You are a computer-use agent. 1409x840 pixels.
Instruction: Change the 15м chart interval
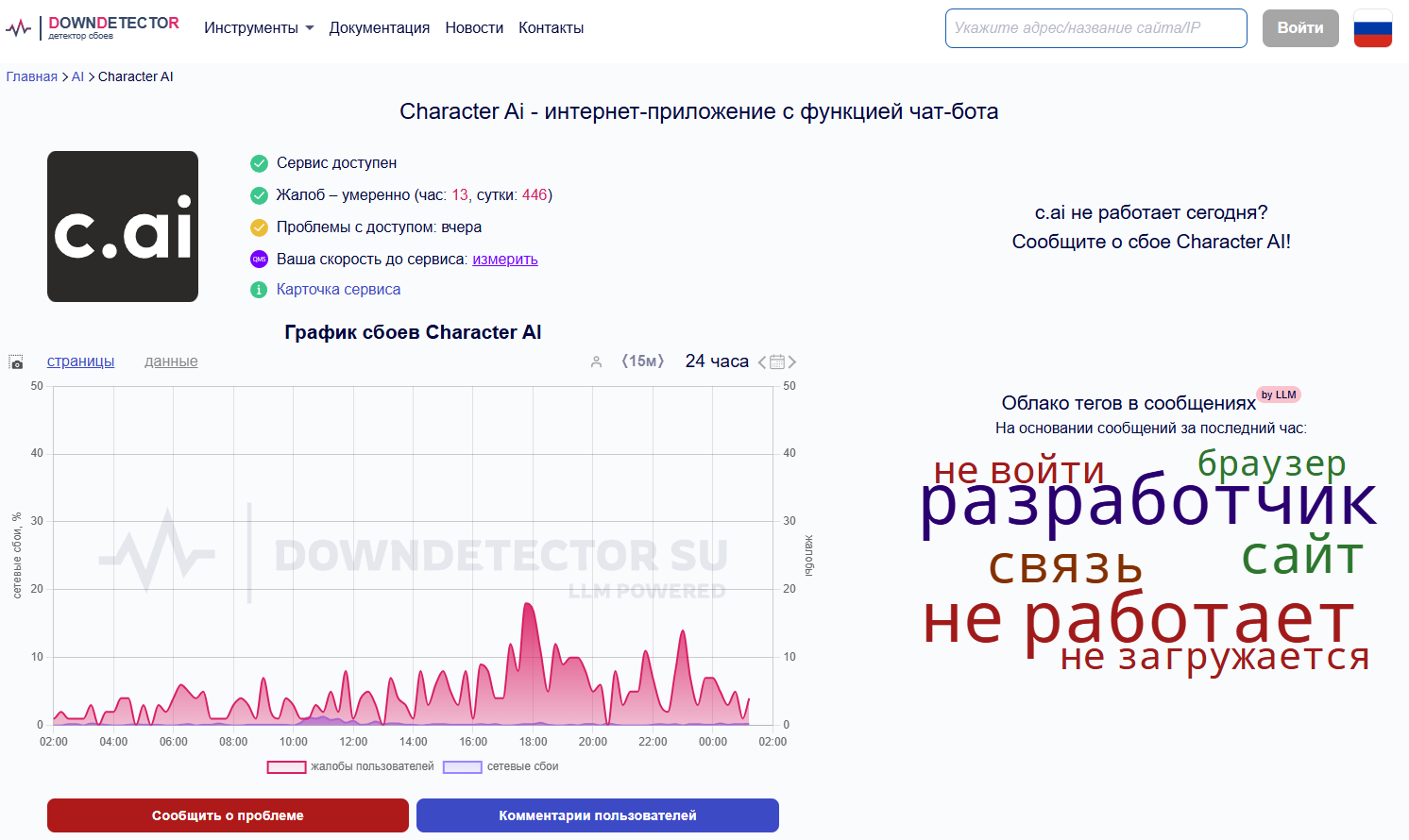643,361
